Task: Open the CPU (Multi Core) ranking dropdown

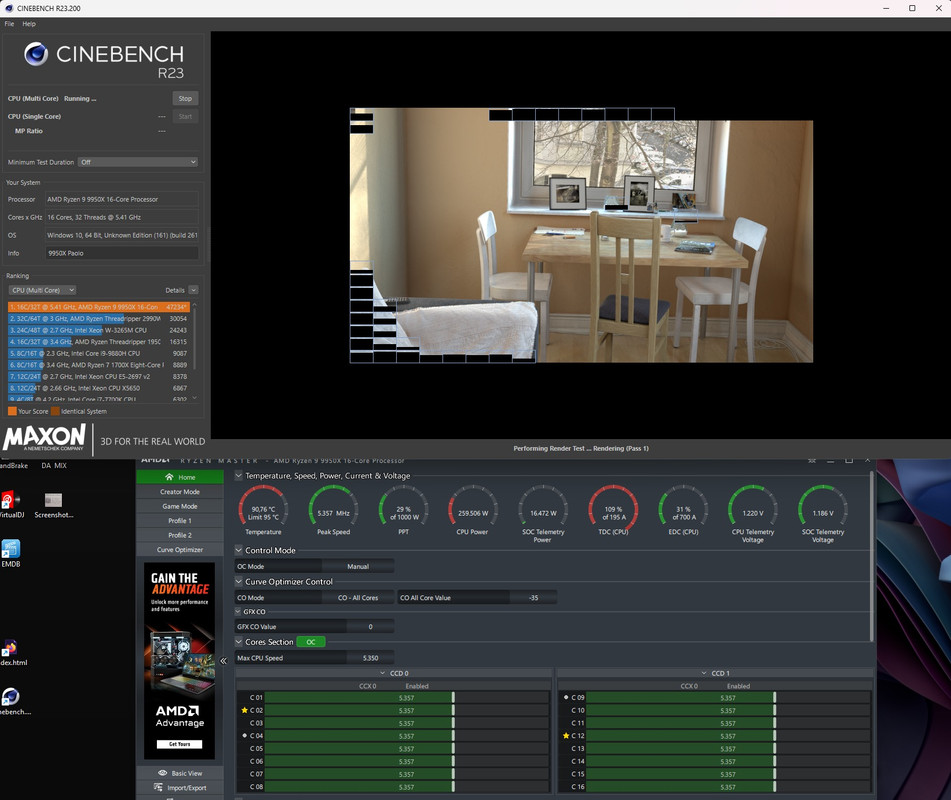Action: coord(42,290)
